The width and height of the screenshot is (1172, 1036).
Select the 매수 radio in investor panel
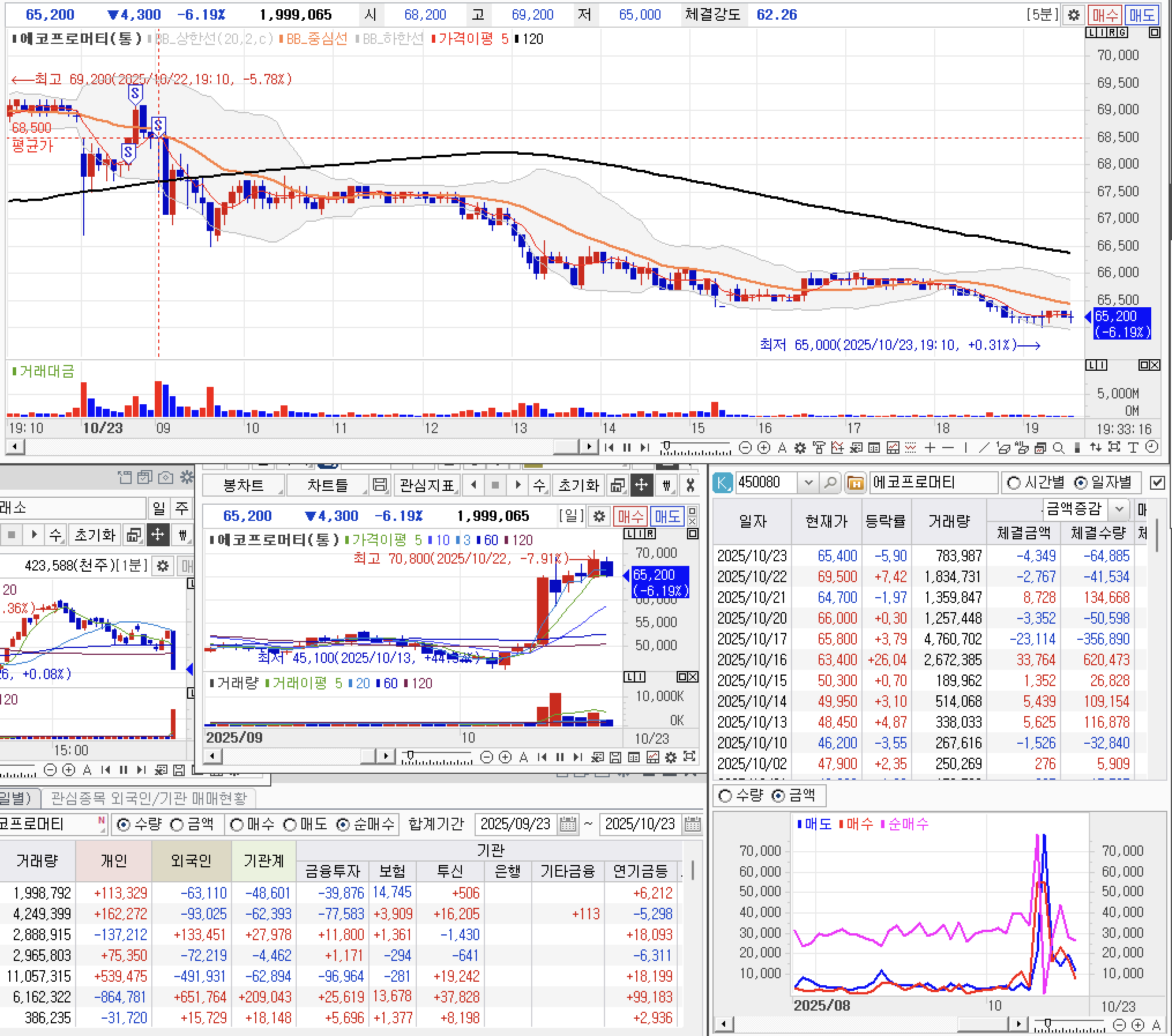(x=237, y=825)
